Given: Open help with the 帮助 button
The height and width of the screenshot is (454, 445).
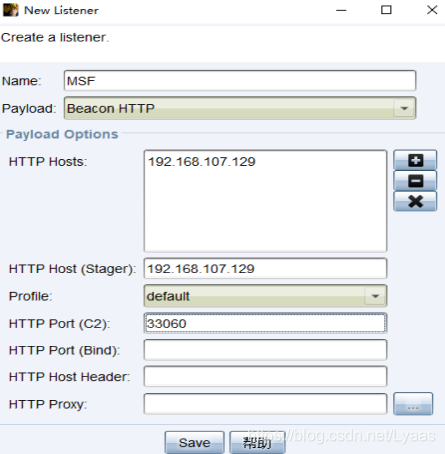Looking at the screenshot, I should [x=257, y=443].
